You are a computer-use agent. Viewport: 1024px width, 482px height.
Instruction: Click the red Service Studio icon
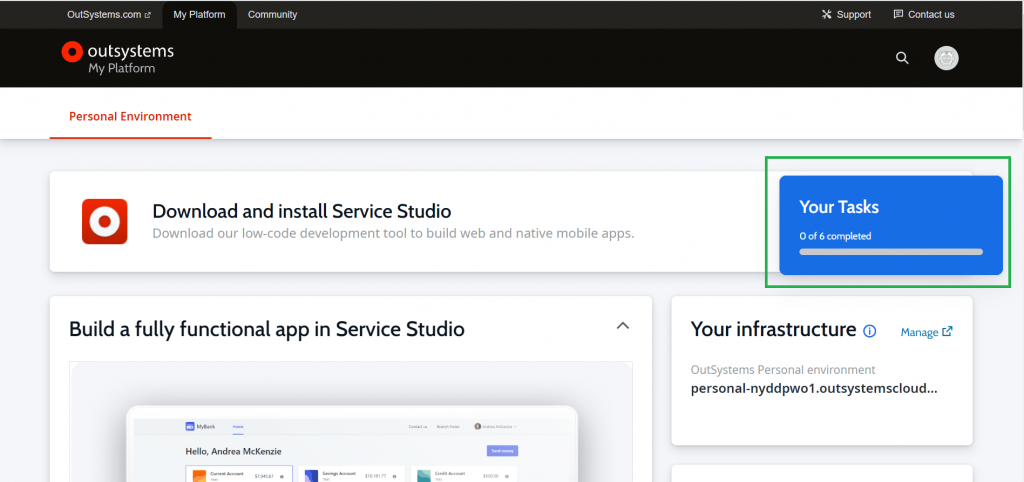pos(104,221)
